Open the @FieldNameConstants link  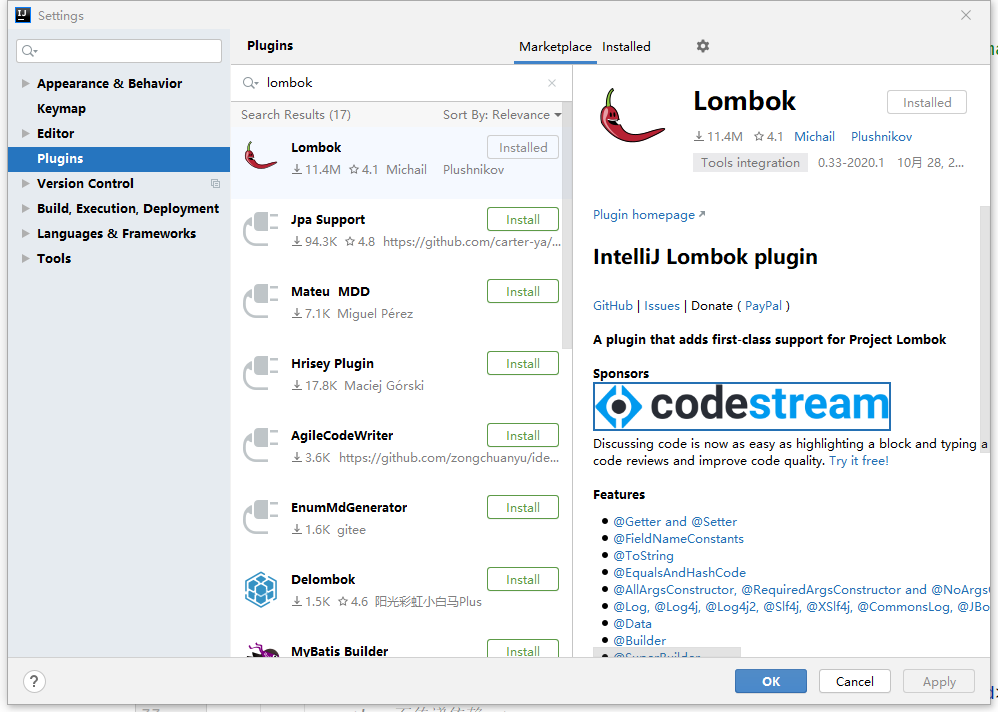[678, 538]
